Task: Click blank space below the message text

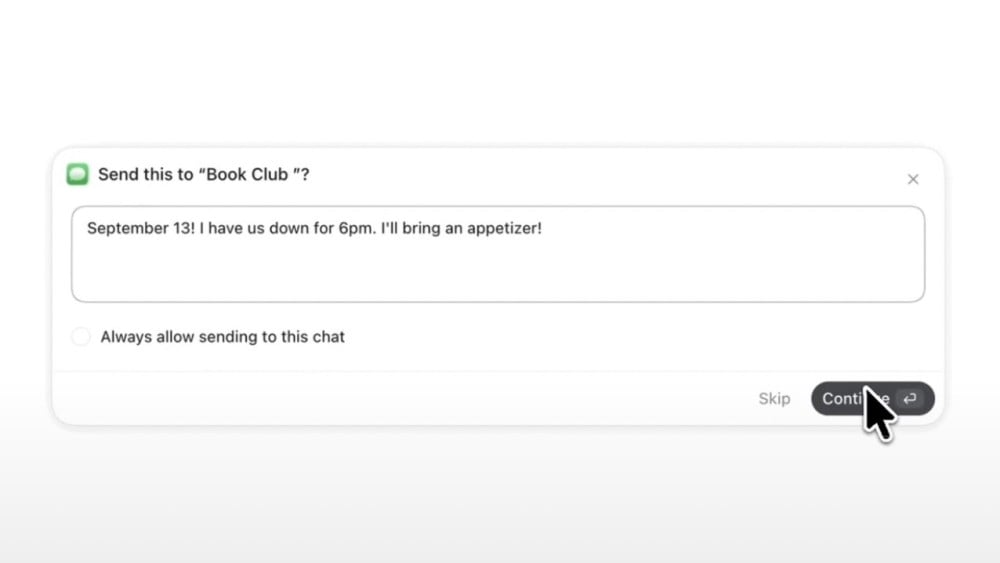Action: tap(498, 271)
